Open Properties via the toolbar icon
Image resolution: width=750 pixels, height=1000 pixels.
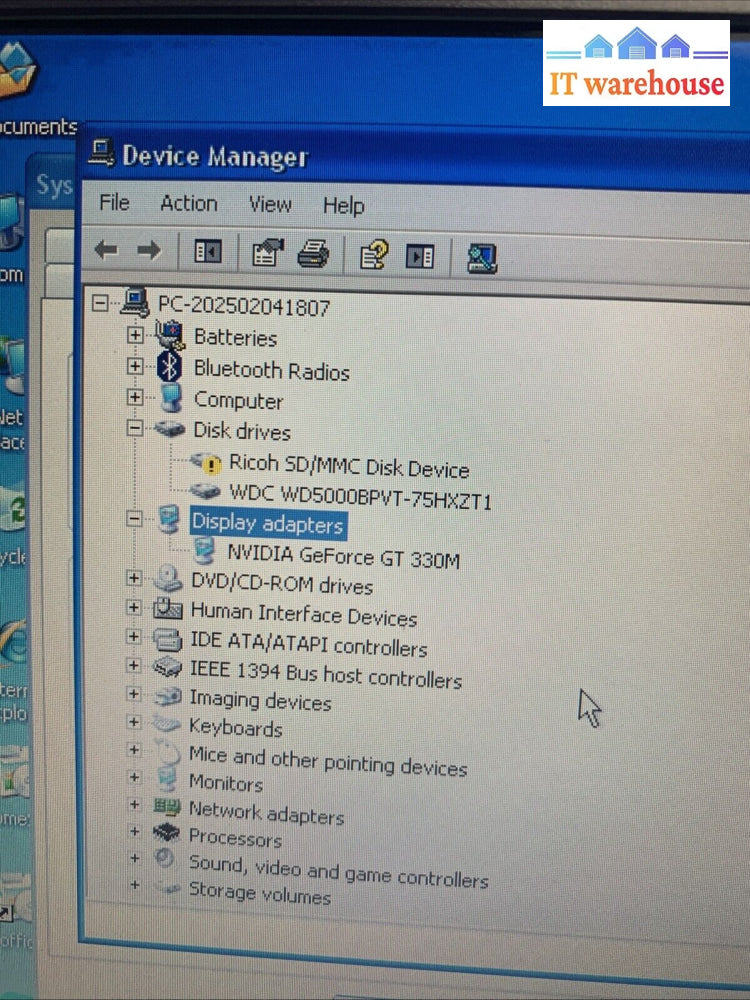click(266, 254)
